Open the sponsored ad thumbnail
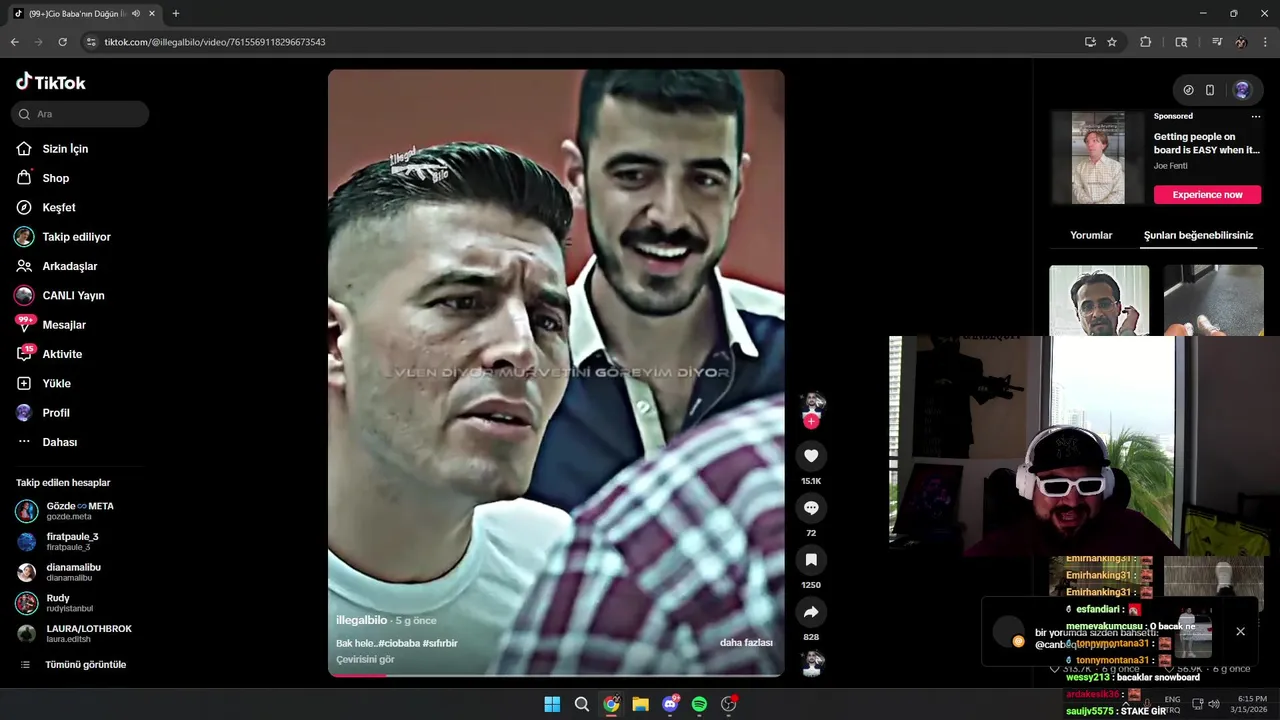This screenshot has width=1280, height=720. tap(1098, 158)
